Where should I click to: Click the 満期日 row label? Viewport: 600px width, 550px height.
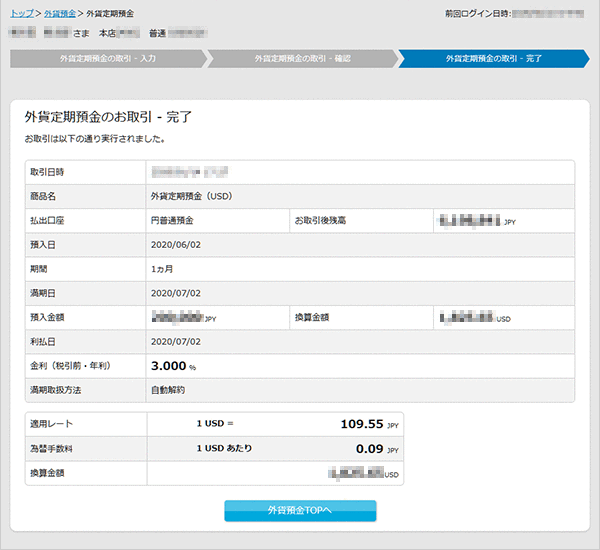(x=44, y=293)
